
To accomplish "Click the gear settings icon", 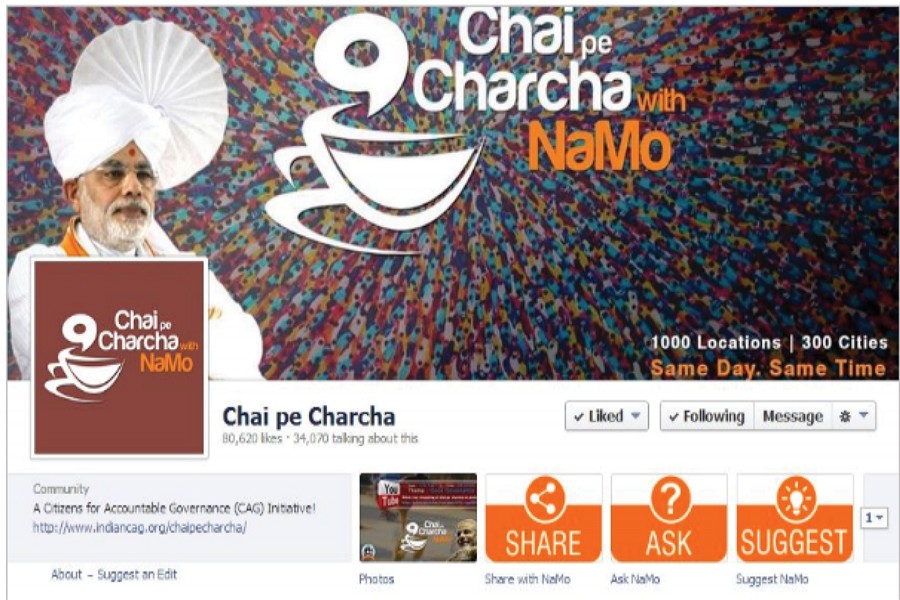I will [x=845, y=416].
